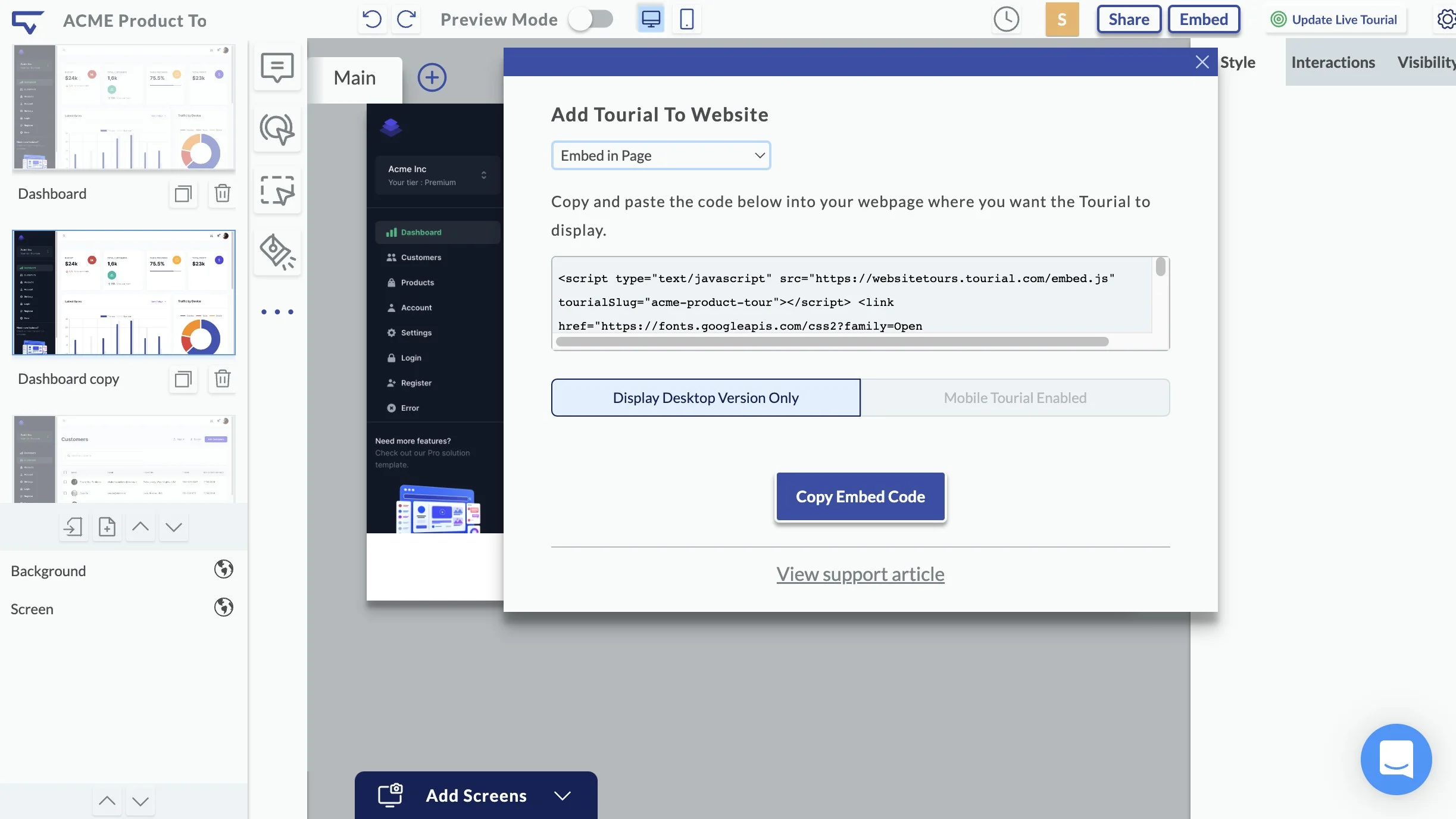Click the undo arrow icon

point(373,20)
